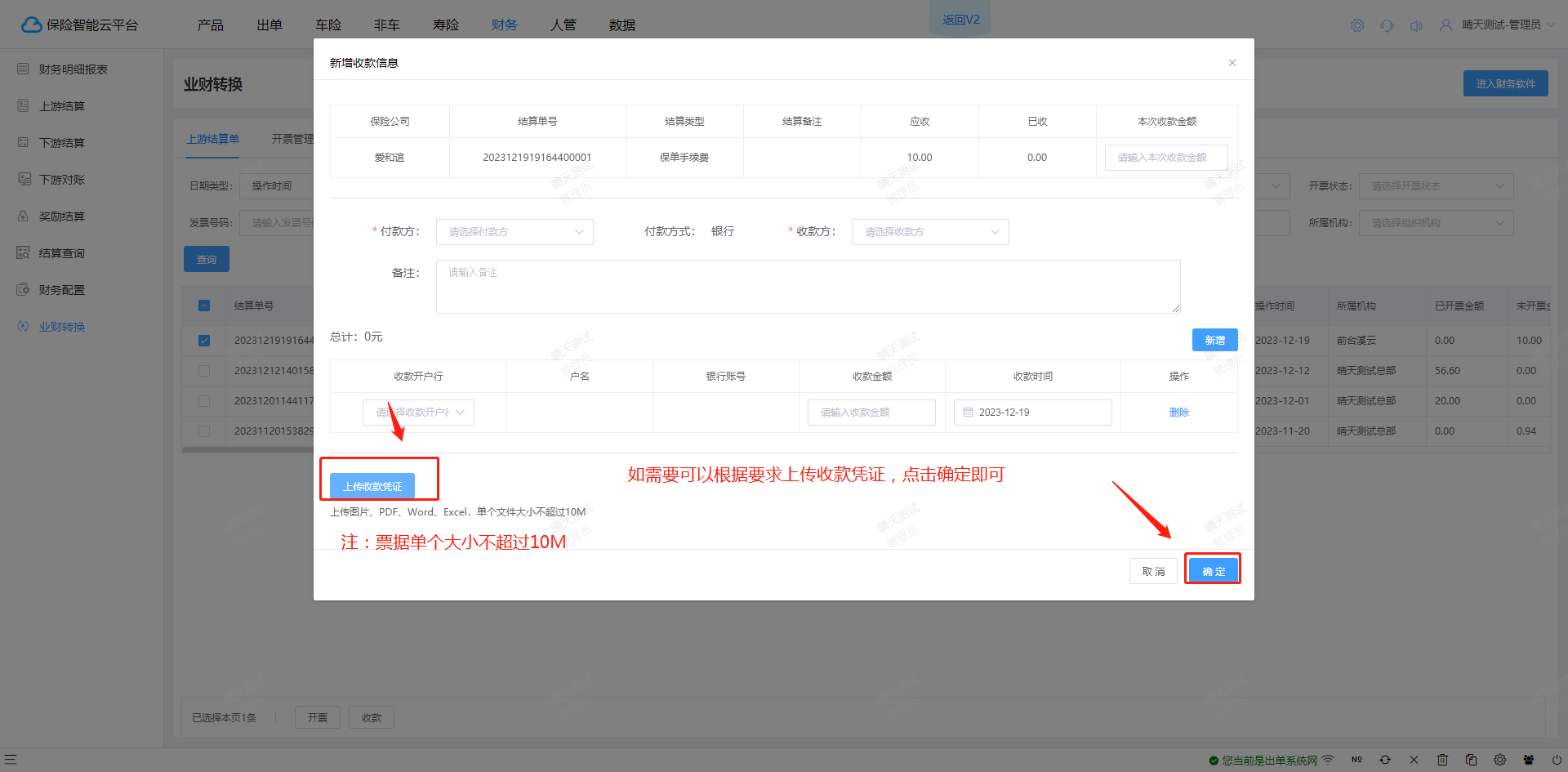Image resolution: width=1568 pixels, height=772 pixels.
Task: Click the cloud platform logo icon
Action: pyautogui.click(x=31, y=25)
